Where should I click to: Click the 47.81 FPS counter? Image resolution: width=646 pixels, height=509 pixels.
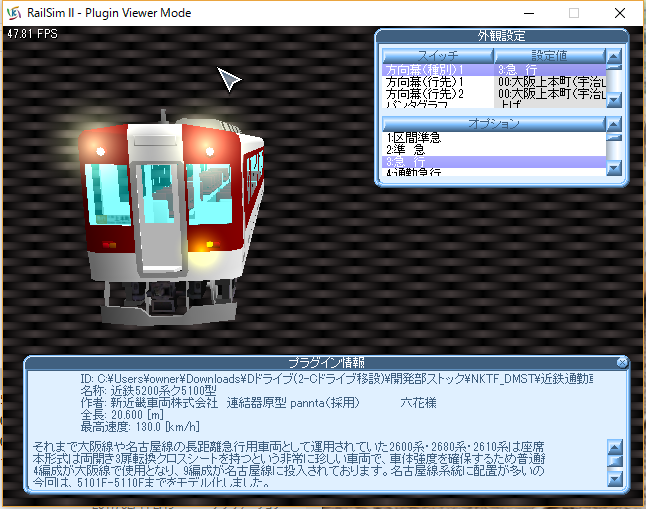coord(32,34)
